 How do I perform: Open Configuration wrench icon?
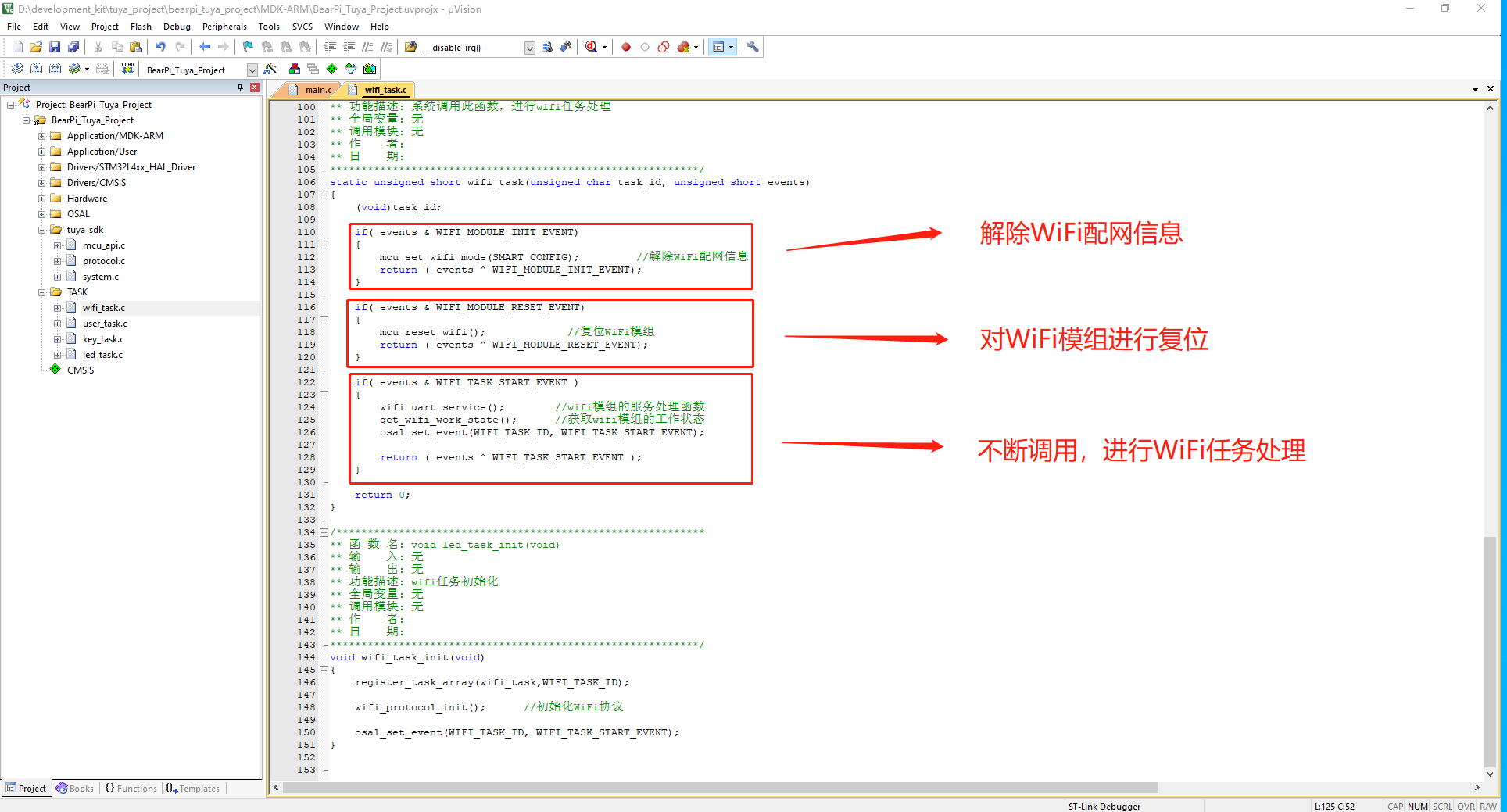(x=753, y=47)
